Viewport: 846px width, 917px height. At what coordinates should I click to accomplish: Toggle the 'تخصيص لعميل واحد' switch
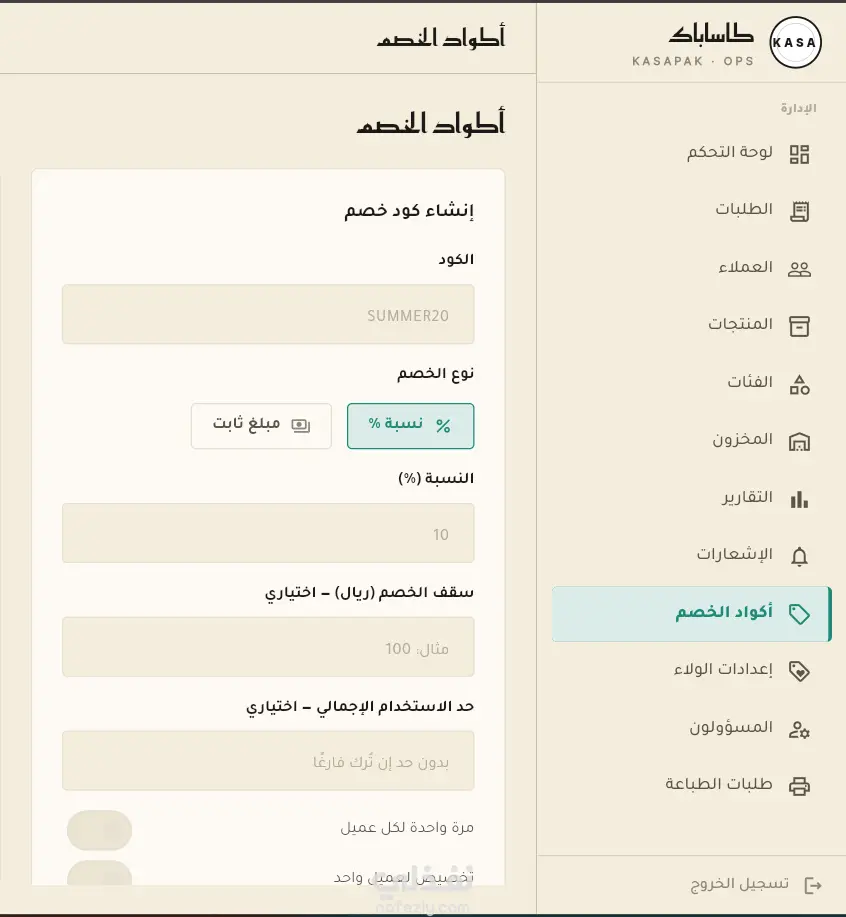99,873
